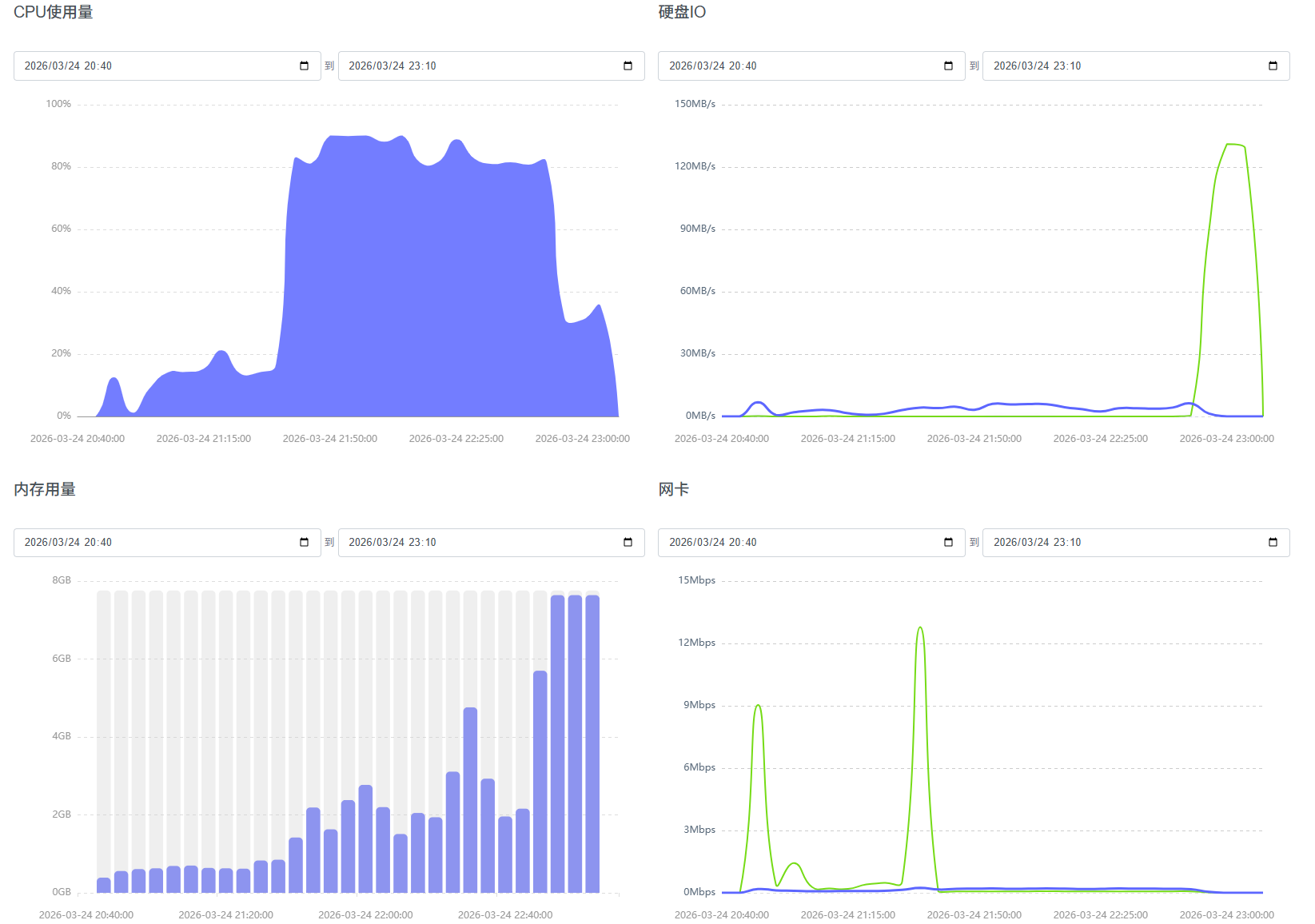Click the 内存用量 start datetime field
Viewport: 1315px width, 924px height.
[167, 543]
